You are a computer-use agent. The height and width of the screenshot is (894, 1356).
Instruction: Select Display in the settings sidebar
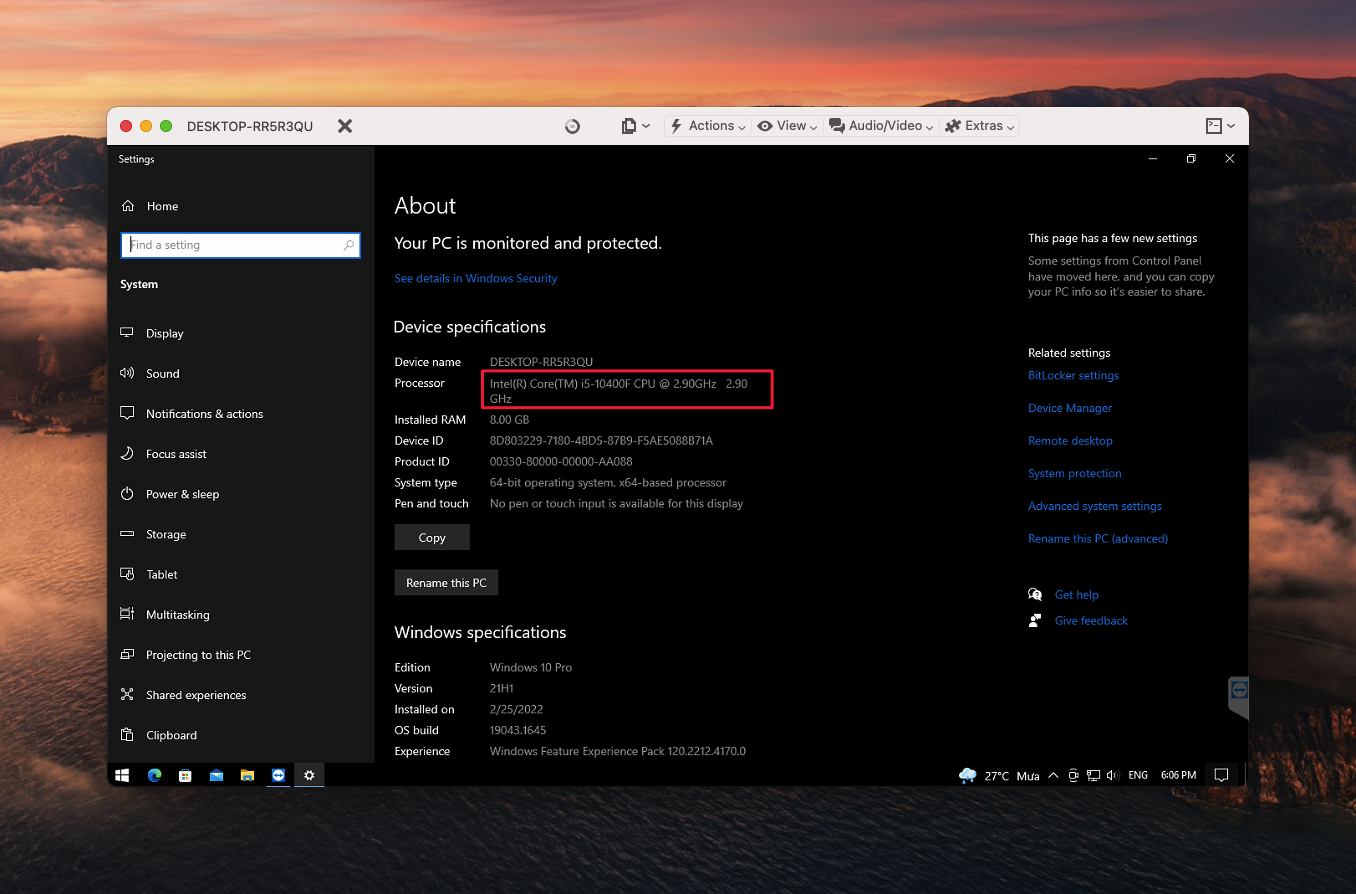(x=165, y=333)
